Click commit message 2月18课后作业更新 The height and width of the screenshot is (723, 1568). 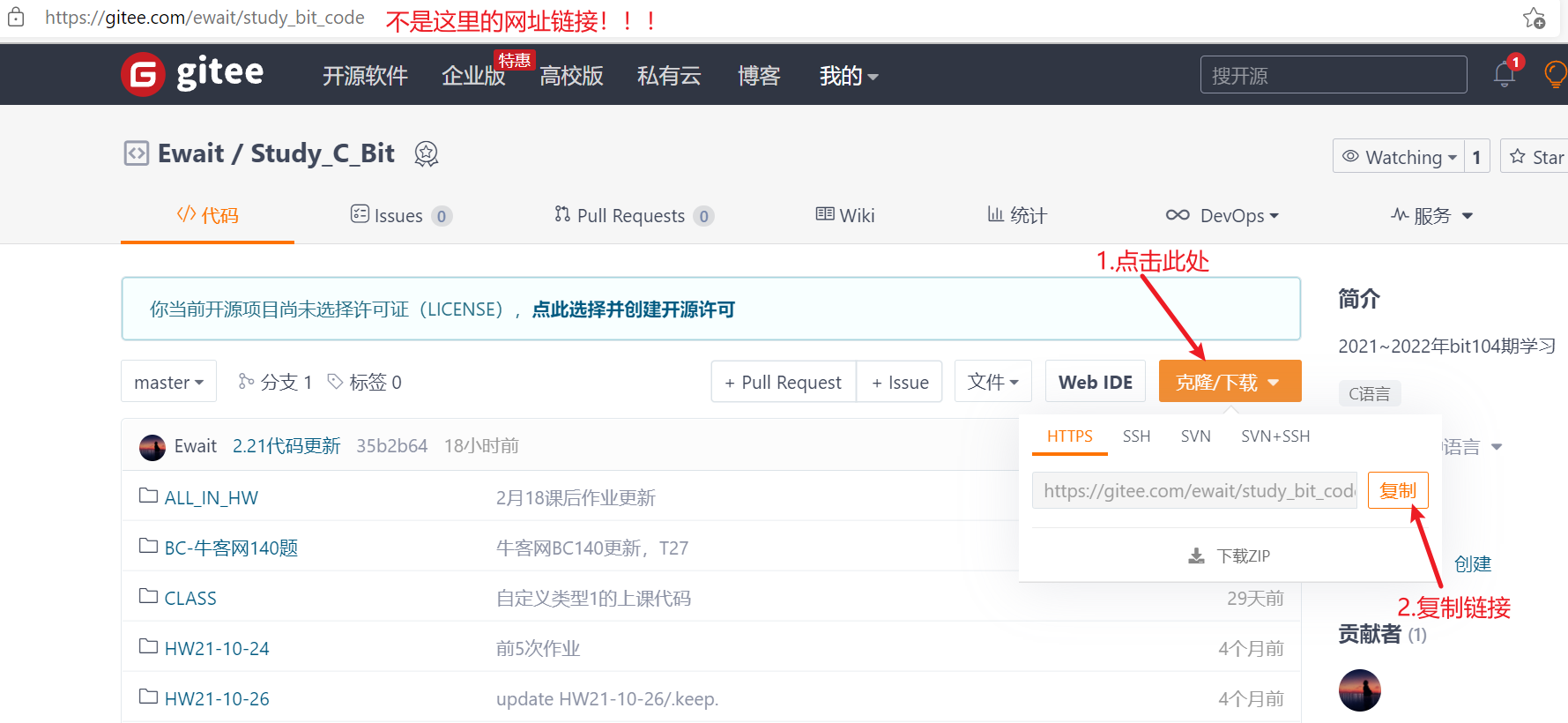(576, 497)
